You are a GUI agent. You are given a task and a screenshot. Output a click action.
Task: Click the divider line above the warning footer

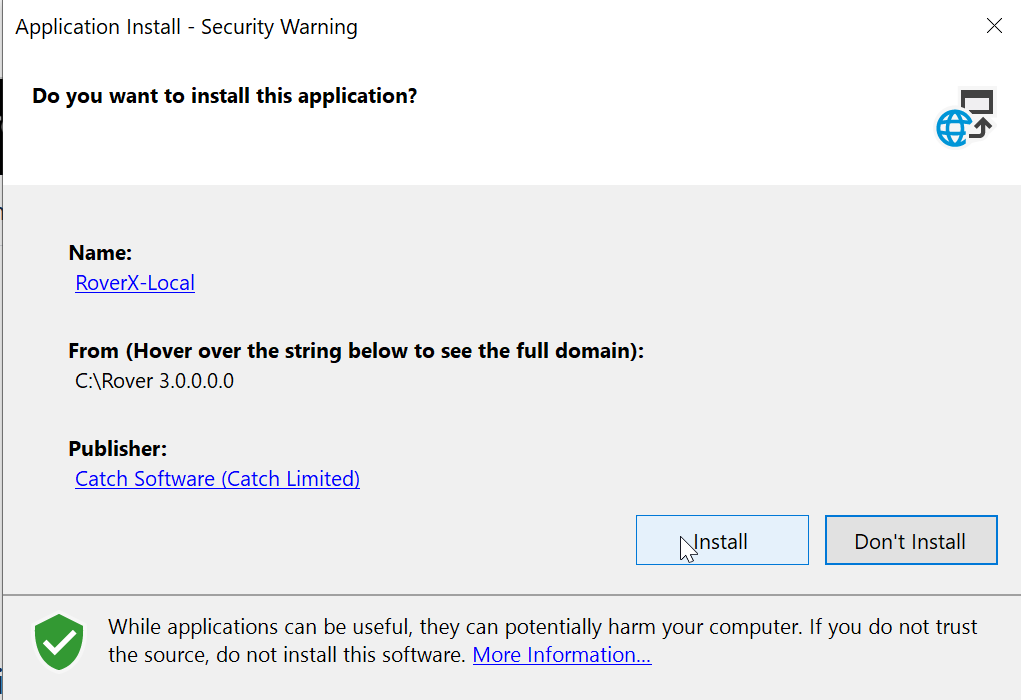coord(510,594)
